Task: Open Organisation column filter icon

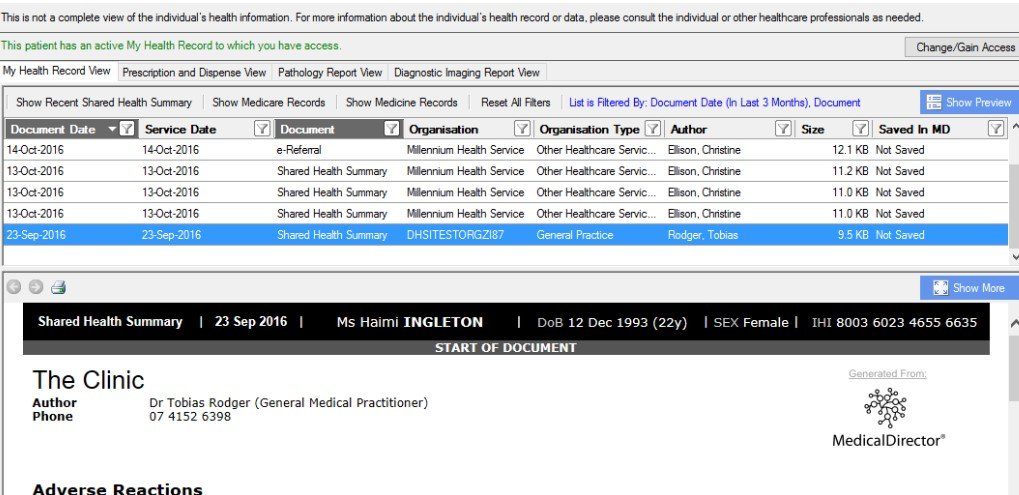Action: tap(522, 129)
